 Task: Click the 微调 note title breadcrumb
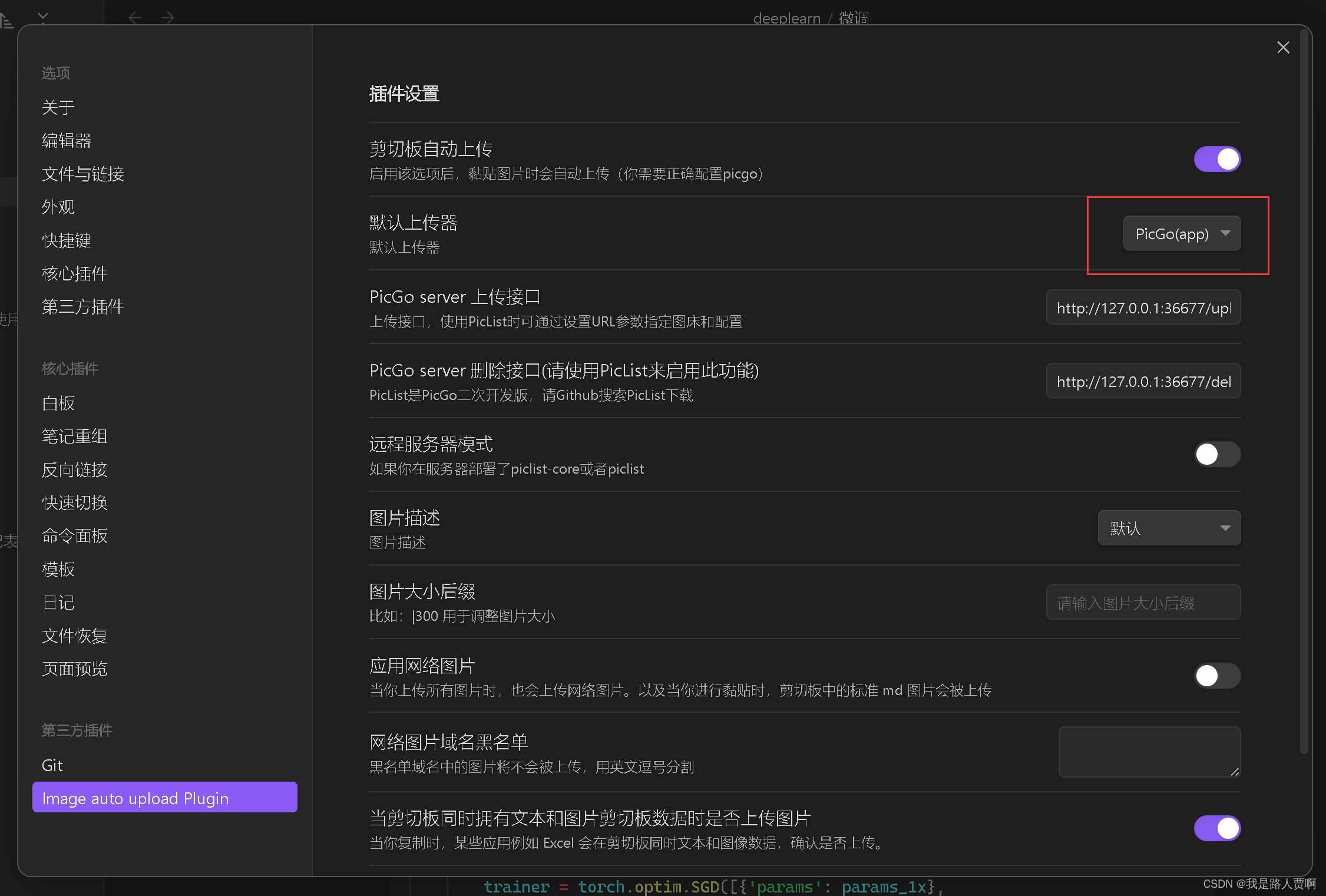point(854,18)
